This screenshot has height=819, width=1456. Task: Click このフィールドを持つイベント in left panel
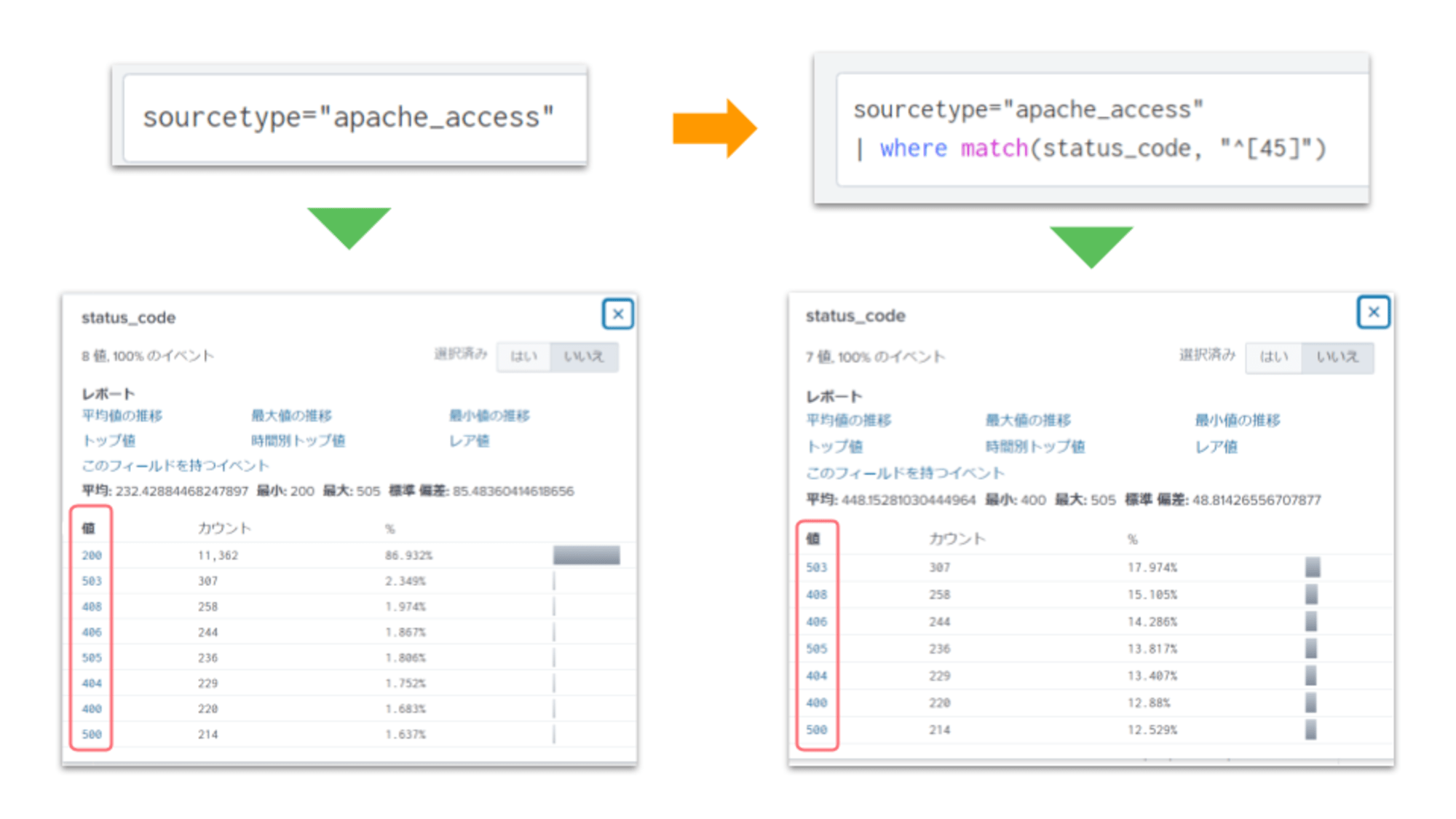pyautogui.click(x=175, y=465)
